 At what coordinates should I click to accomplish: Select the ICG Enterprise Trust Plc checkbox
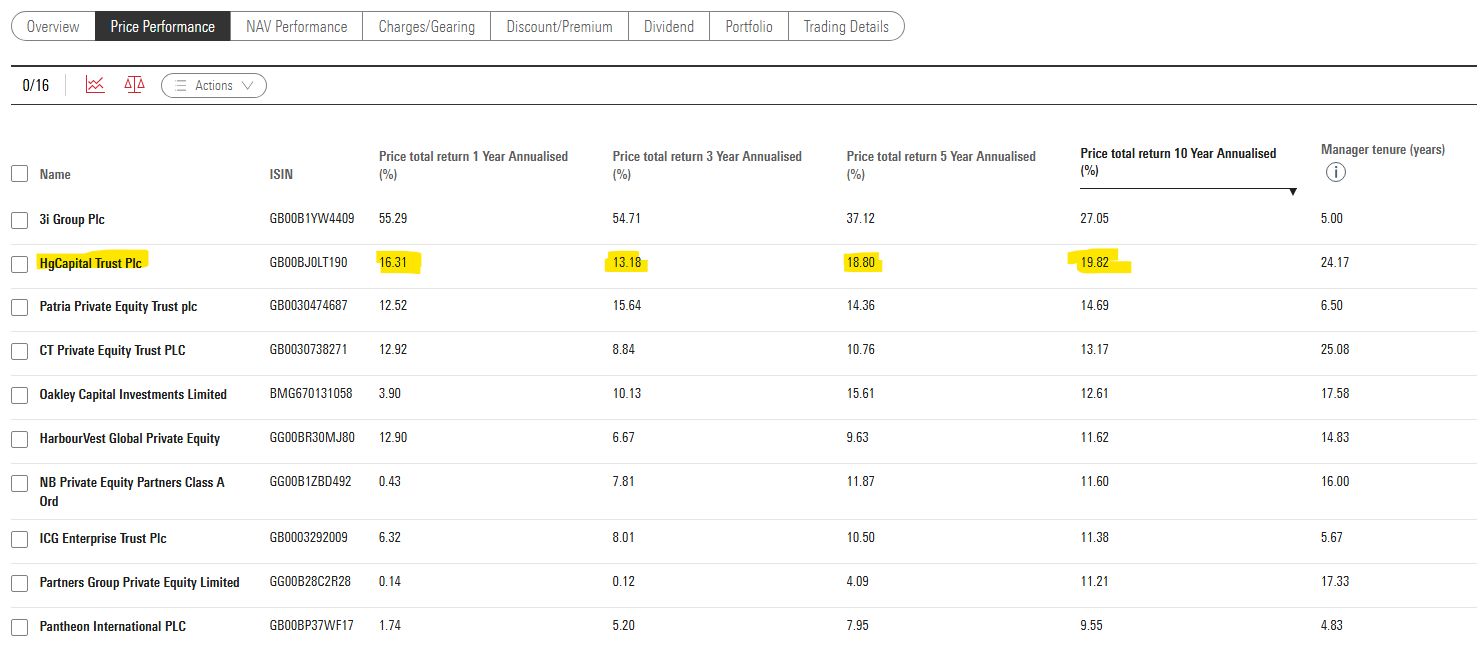tap(19, 539)
